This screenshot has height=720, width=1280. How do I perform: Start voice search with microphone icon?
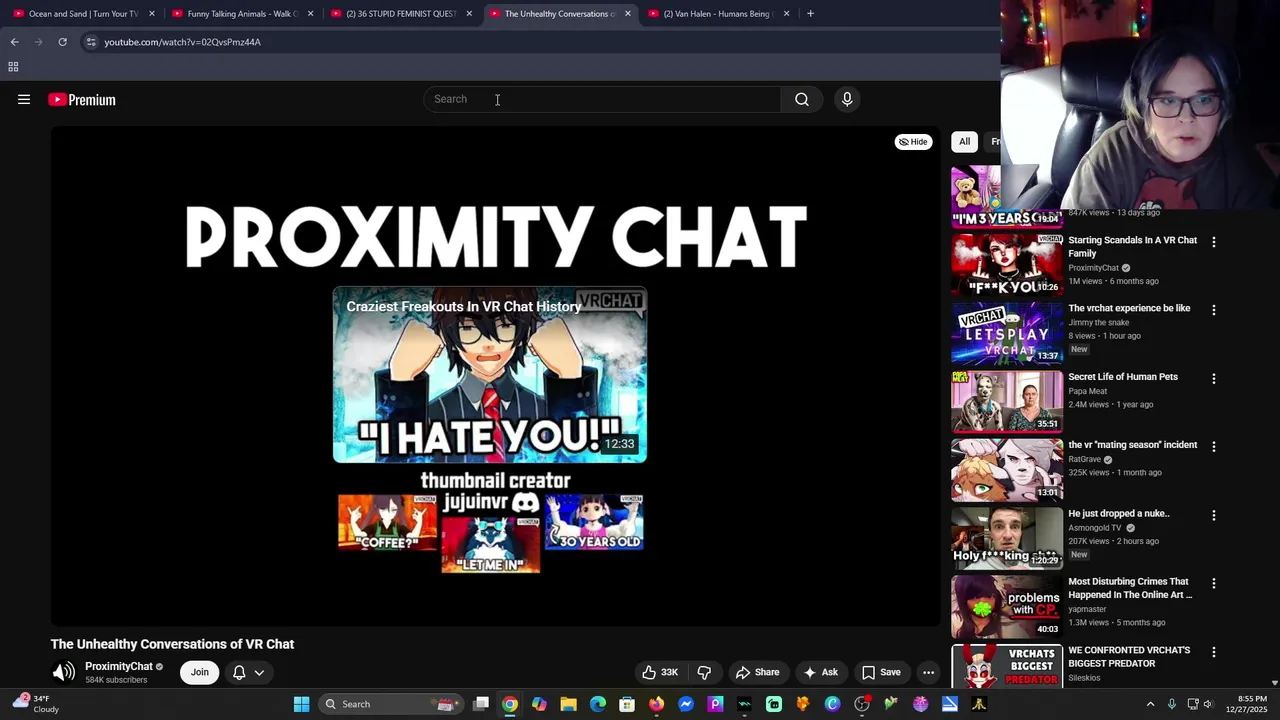(847, 99)
